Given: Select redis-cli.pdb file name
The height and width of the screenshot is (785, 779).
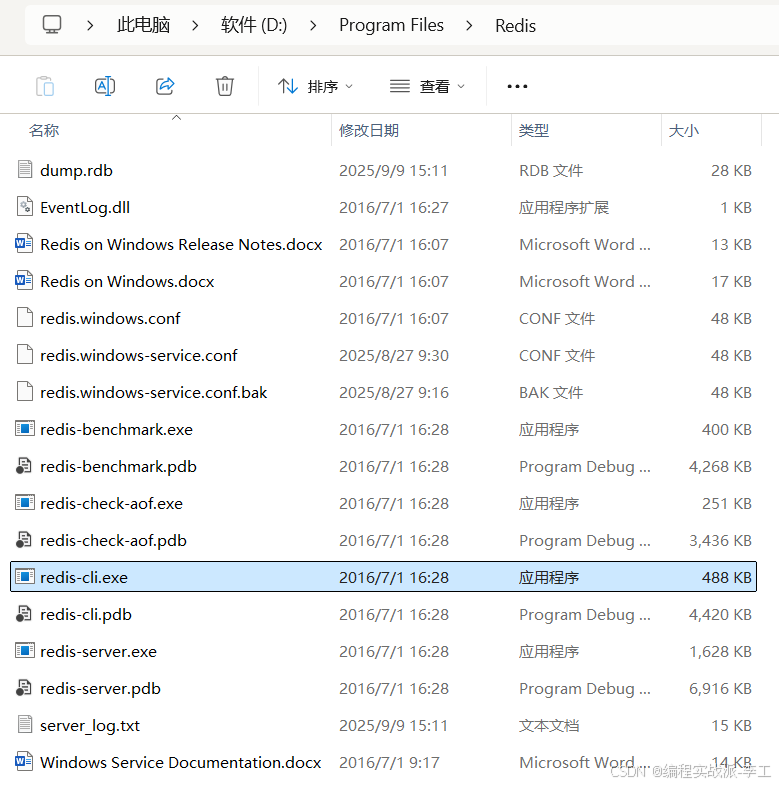Looking at the screenshot, I should pos(86,615).
